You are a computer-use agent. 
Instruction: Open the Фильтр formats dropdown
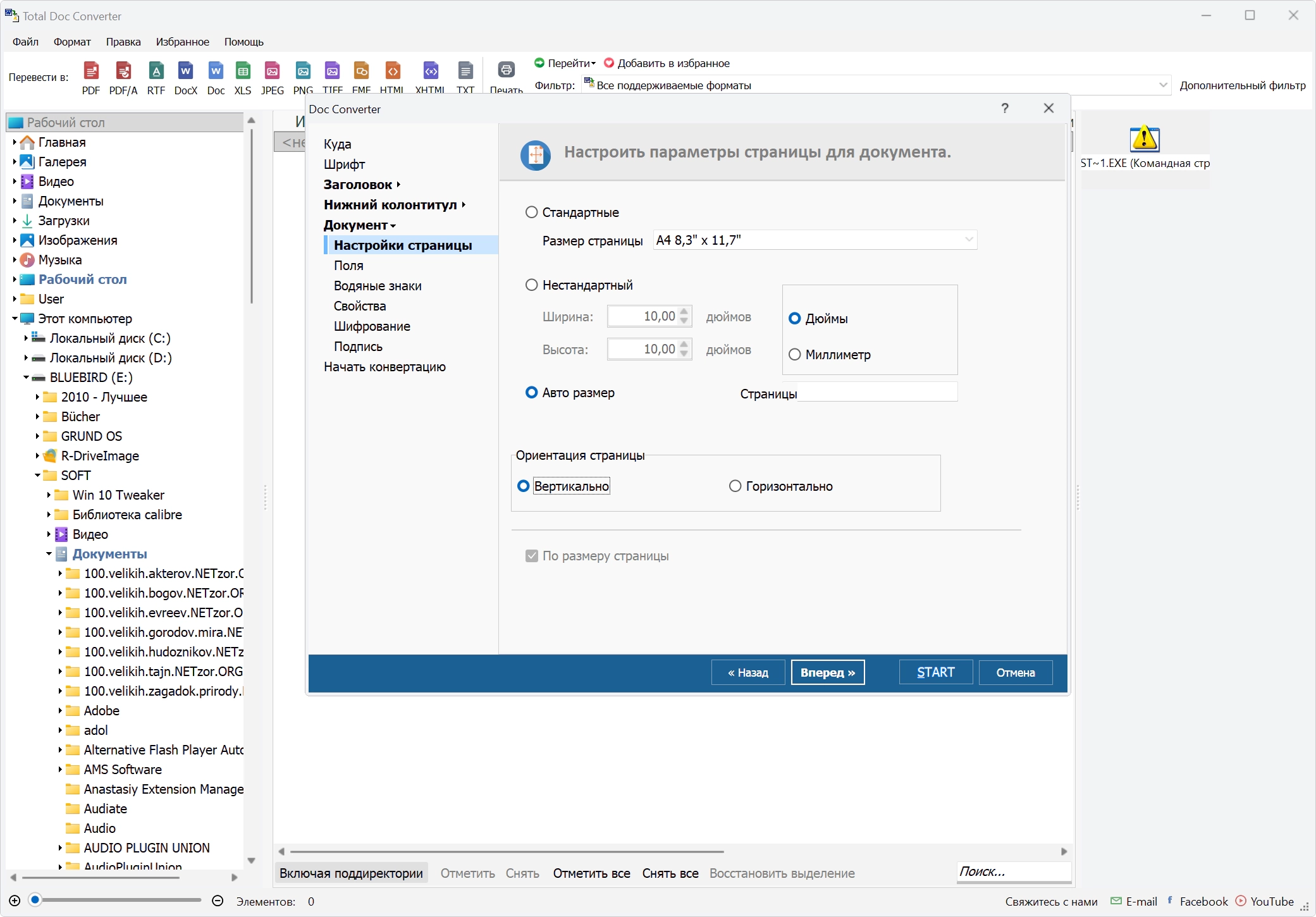[875, 85]
